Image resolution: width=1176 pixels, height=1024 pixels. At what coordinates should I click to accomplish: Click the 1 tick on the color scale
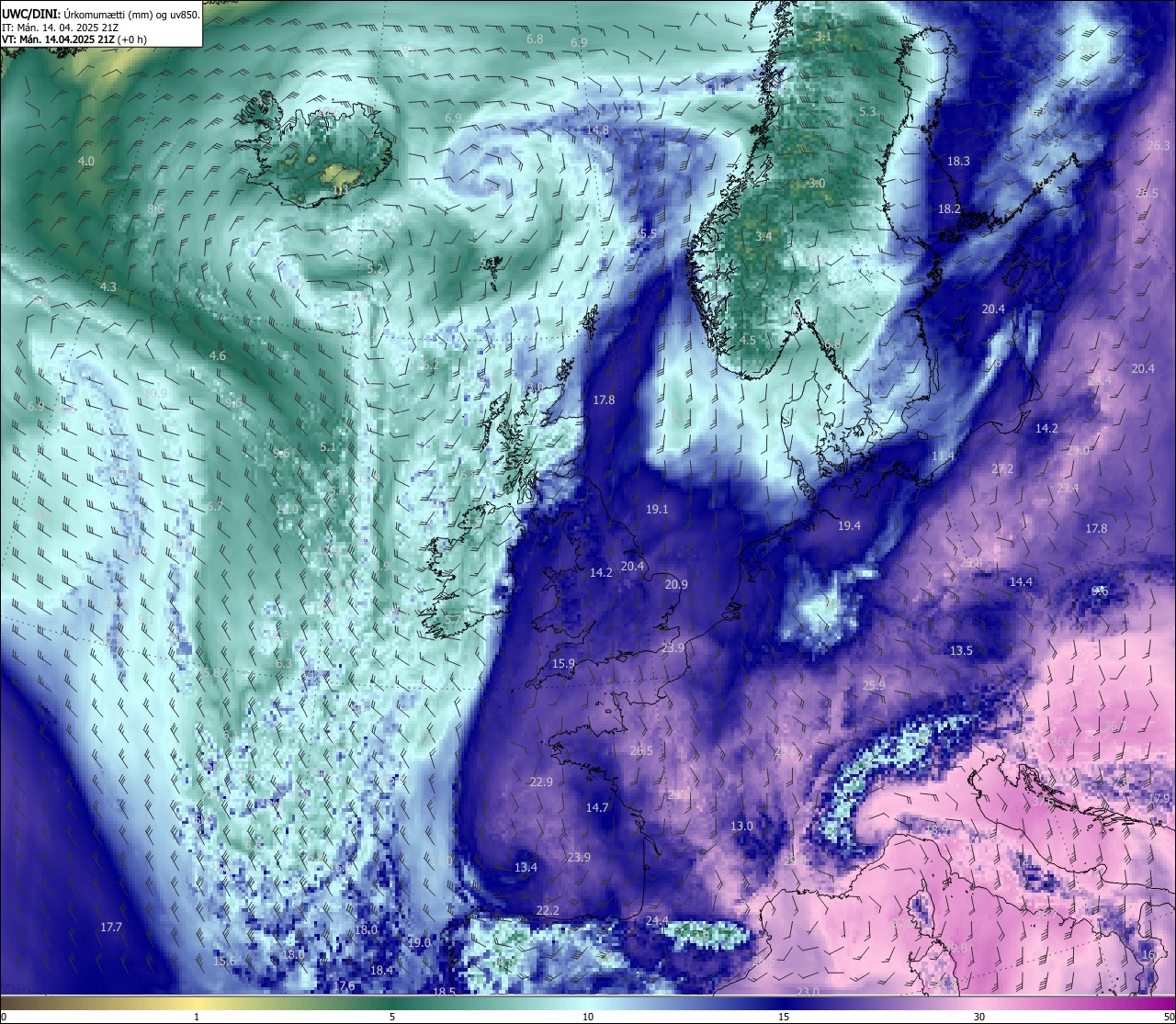tap(197, 1016)
